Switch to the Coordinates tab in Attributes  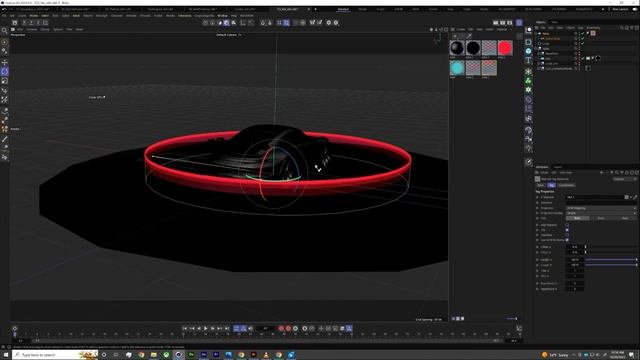[x=566, y=185]
